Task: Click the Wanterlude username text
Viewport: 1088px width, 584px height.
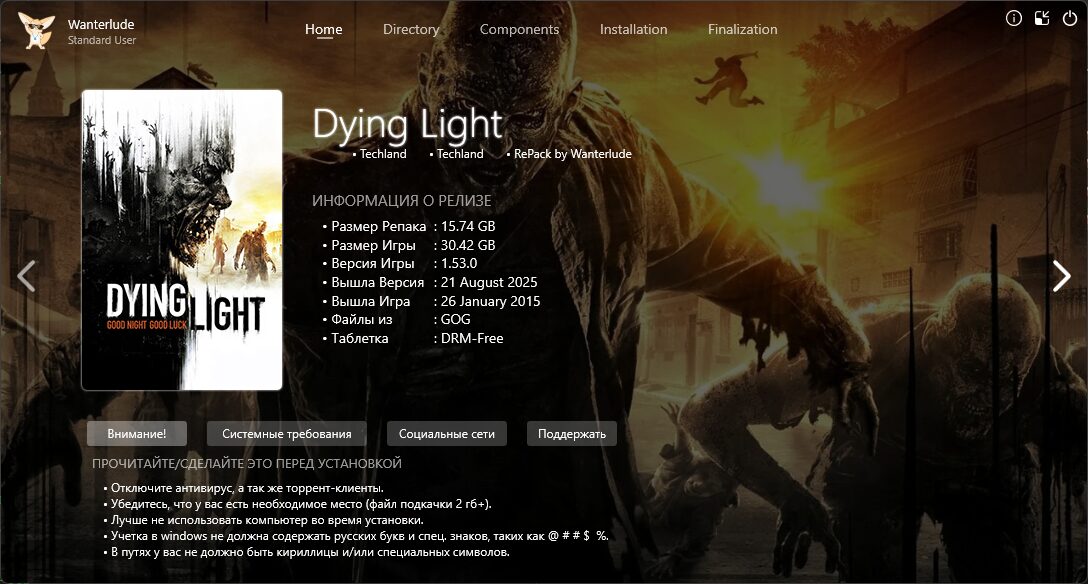Action: point(101,24)
